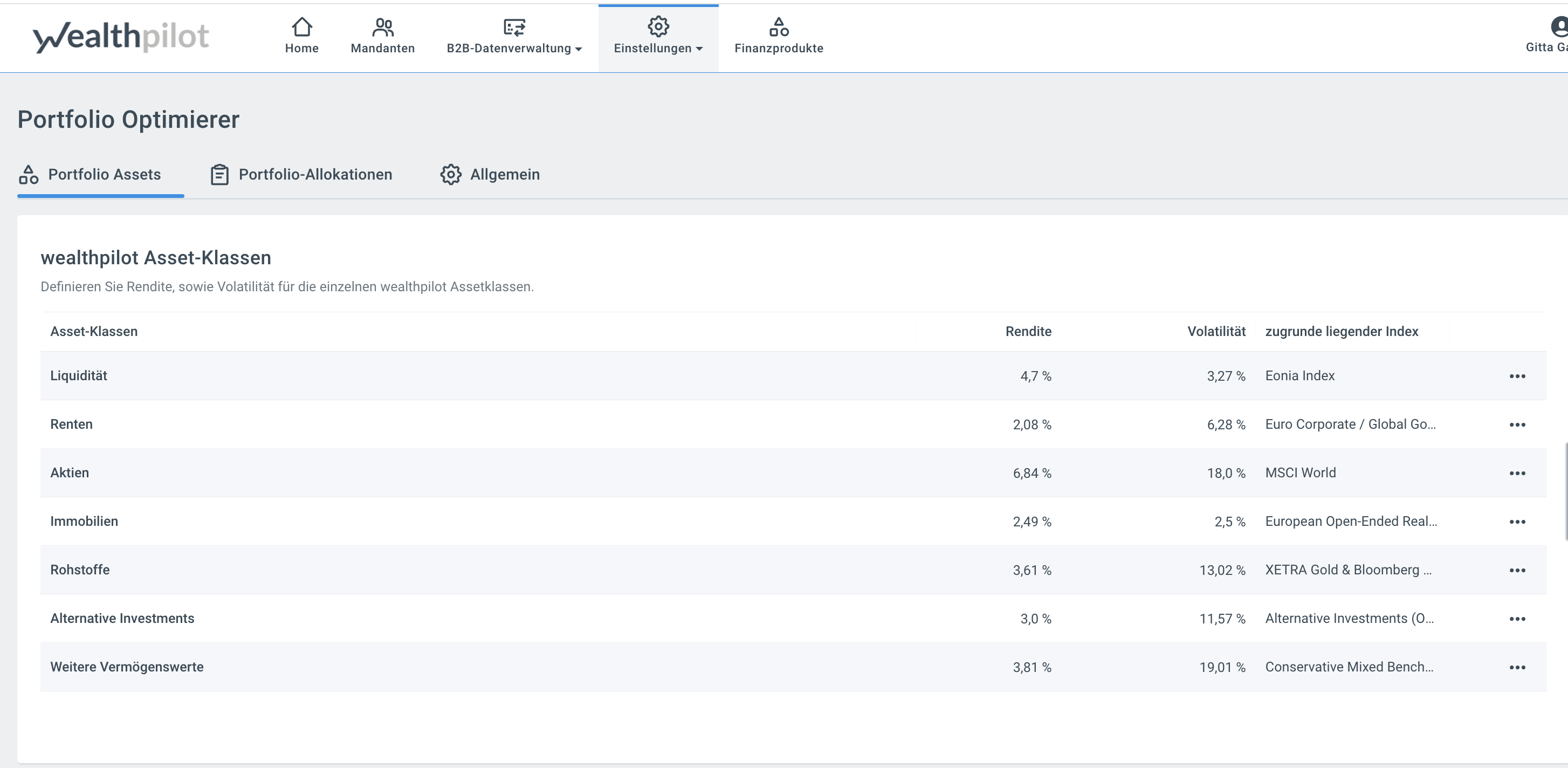Click the 4,7 % Rendite value

pyautogui.click(x=1035, y=376)
